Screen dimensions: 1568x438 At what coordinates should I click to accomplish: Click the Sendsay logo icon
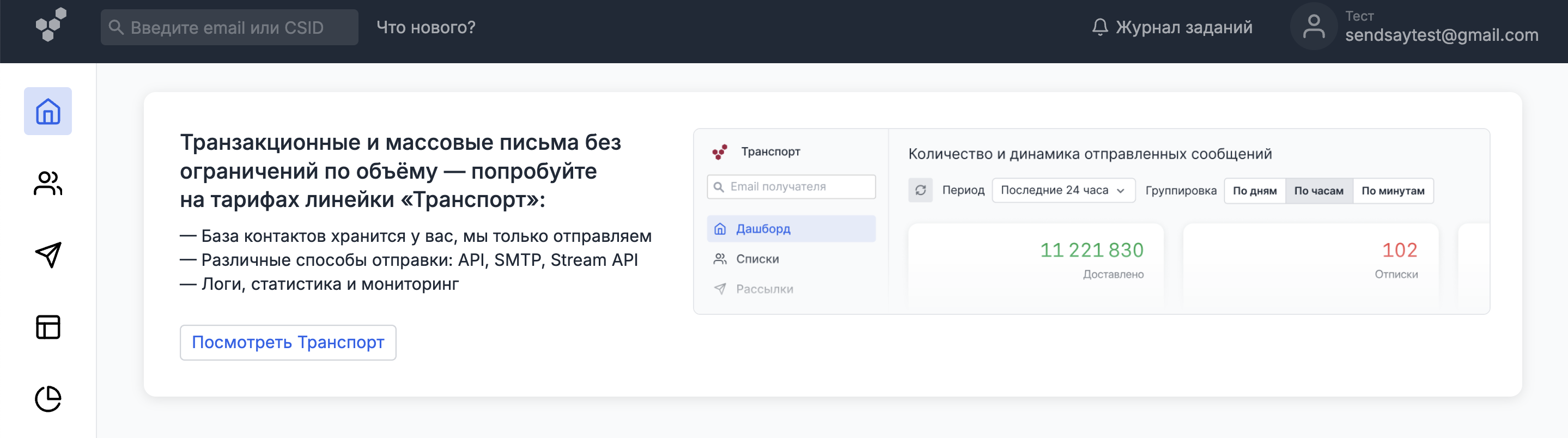click(51, 25)
